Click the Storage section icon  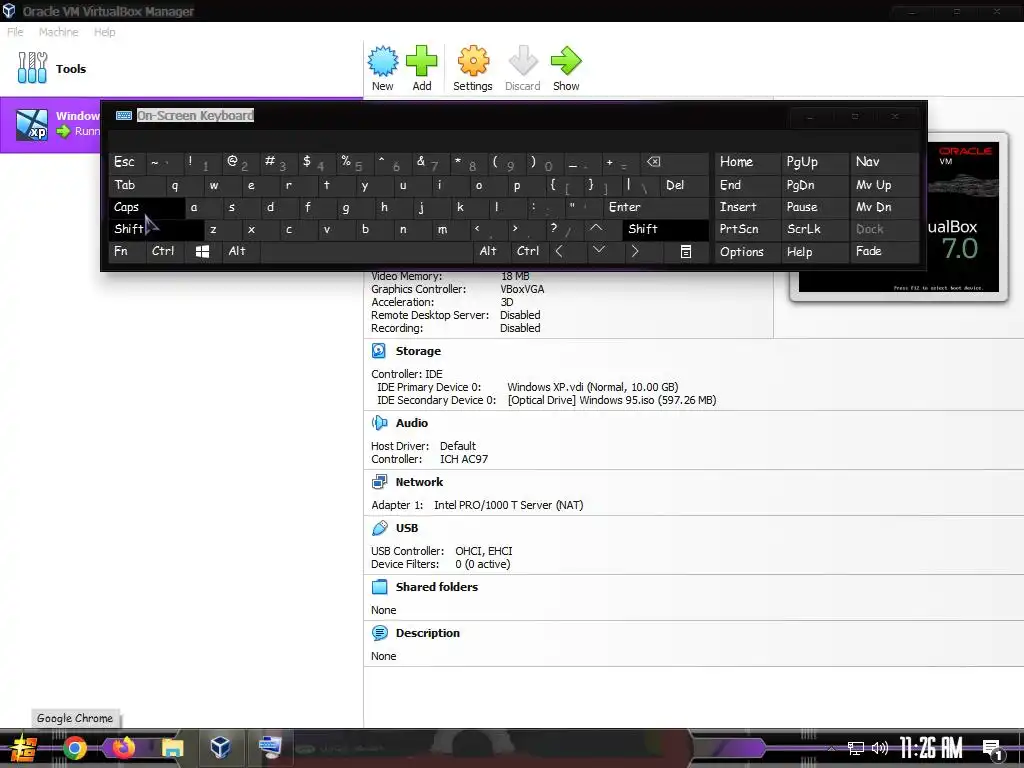[379, 351]
